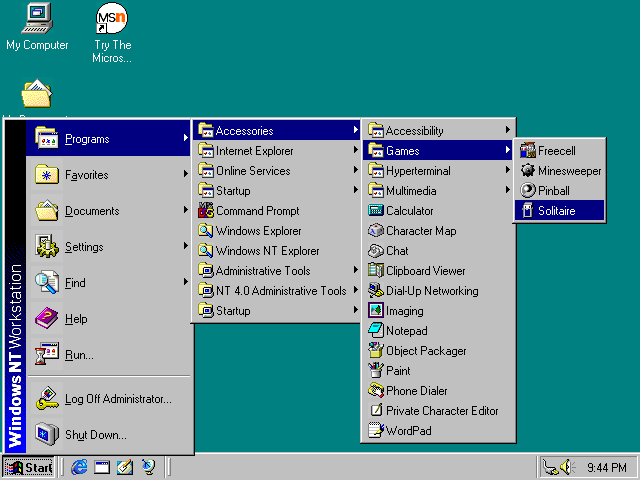This screenshot has width=640, height=480.
Task: Click the Chat program icon
Action: click(x=376, y=251)
